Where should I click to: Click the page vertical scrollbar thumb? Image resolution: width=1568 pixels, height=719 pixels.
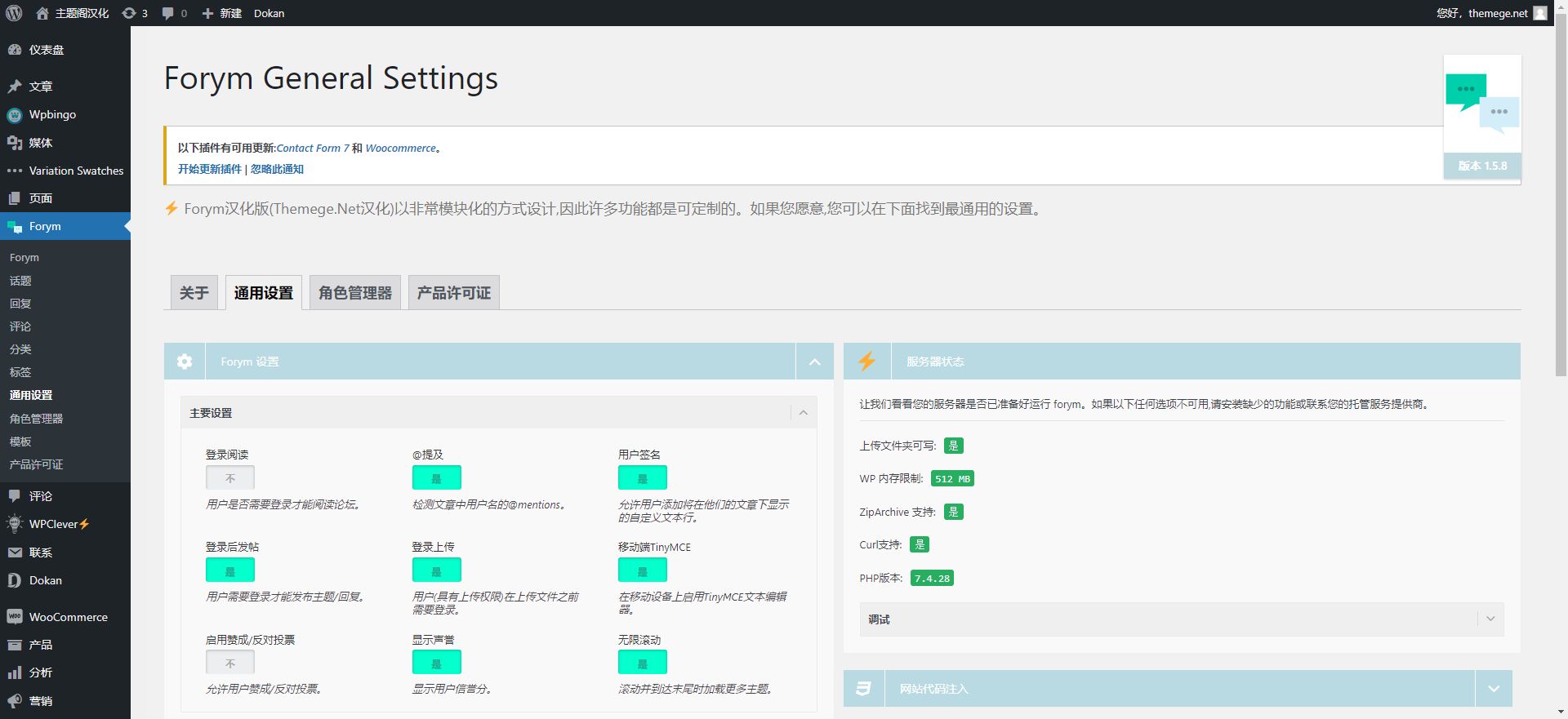1561,196
